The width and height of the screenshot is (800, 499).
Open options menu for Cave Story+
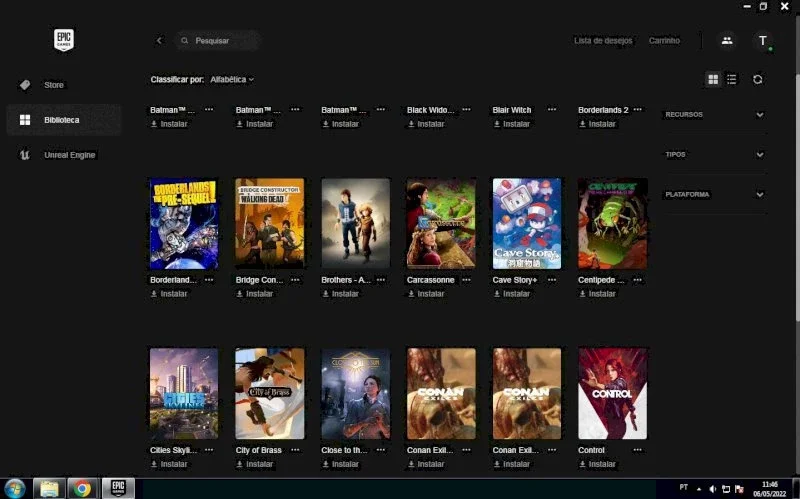pos(552,280)
